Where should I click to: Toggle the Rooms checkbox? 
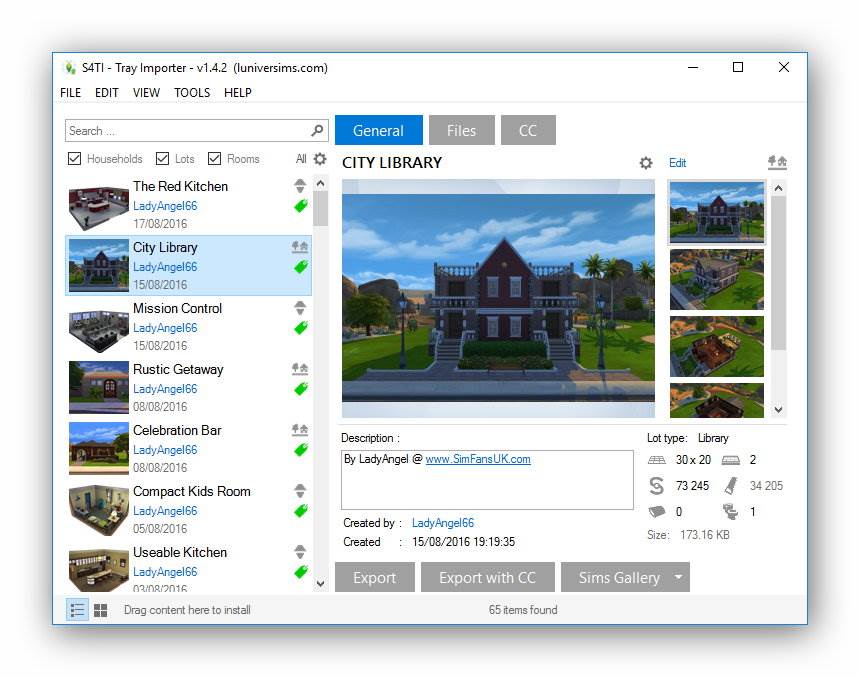click(214, 159)
